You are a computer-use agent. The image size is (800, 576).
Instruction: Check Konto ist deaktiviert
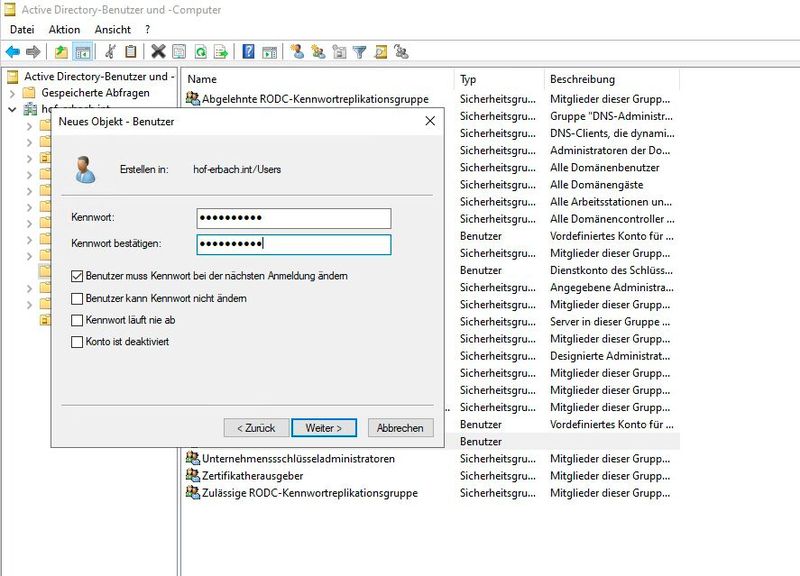[x=78, y=341]
